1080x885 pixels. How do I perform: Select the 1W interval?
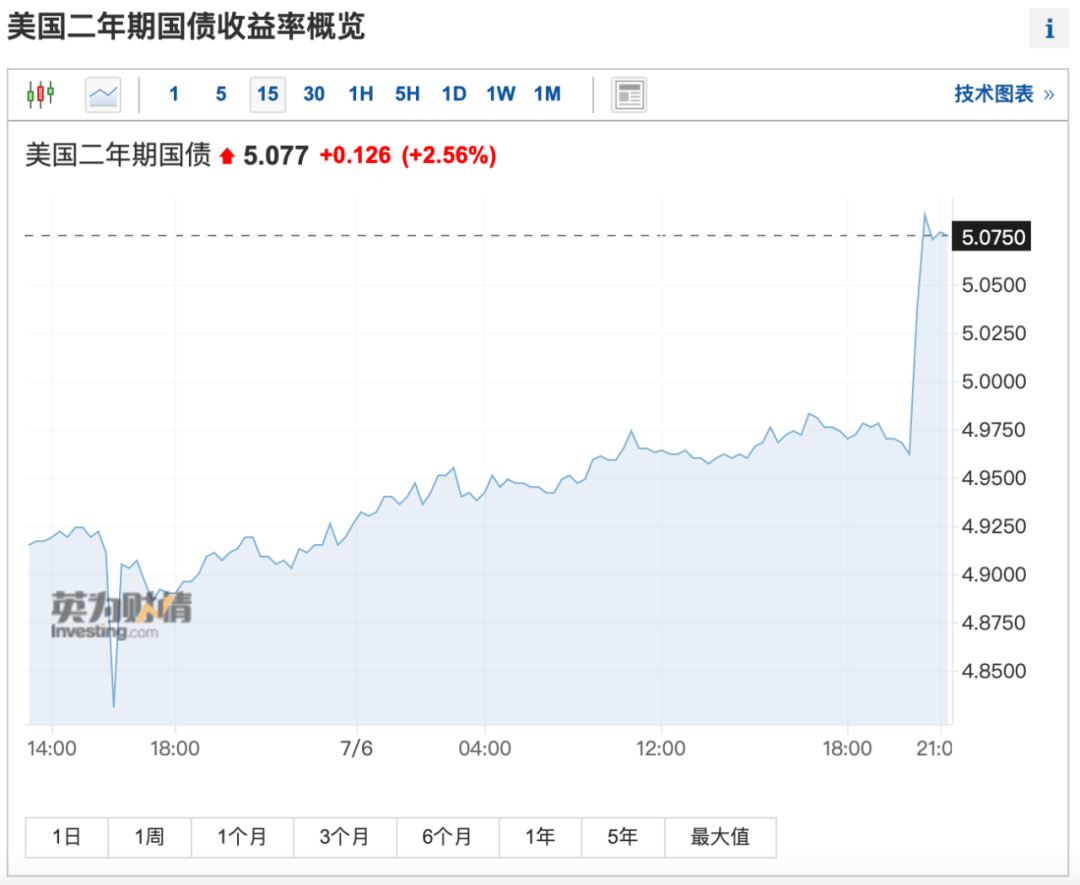[501, 94]
